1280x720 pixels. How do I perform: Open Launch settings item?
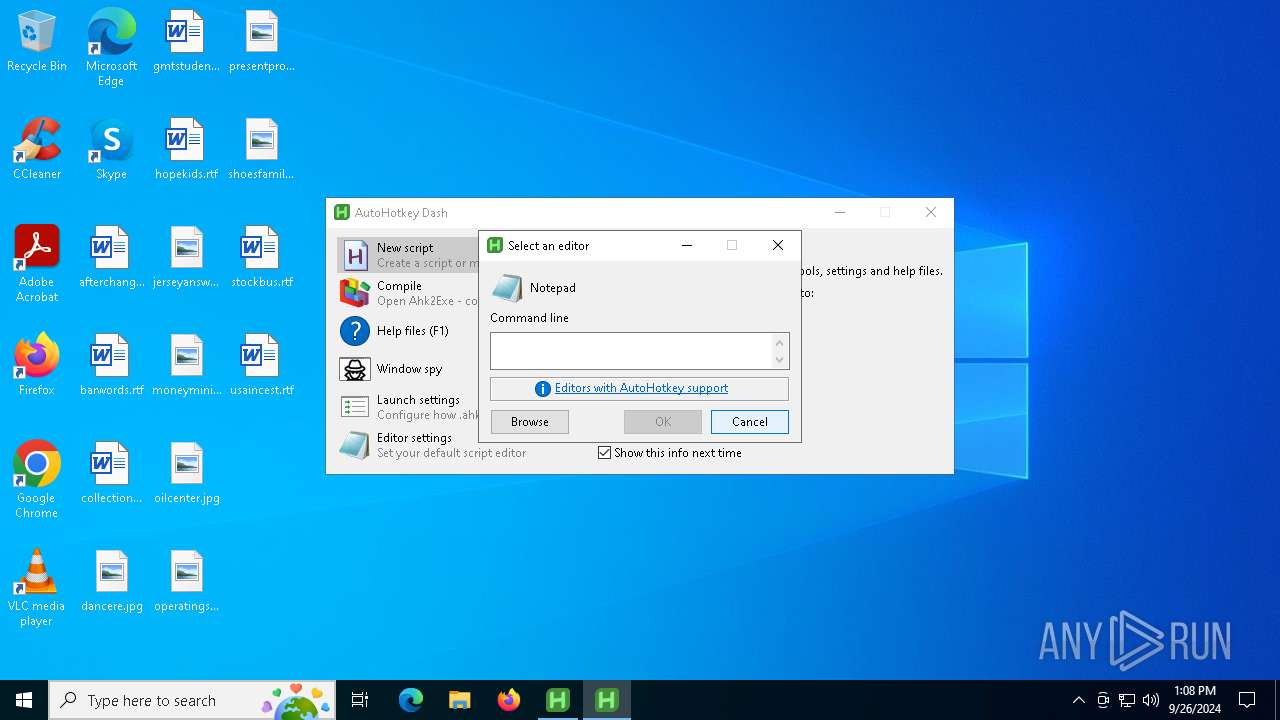[x=408, y=407]
